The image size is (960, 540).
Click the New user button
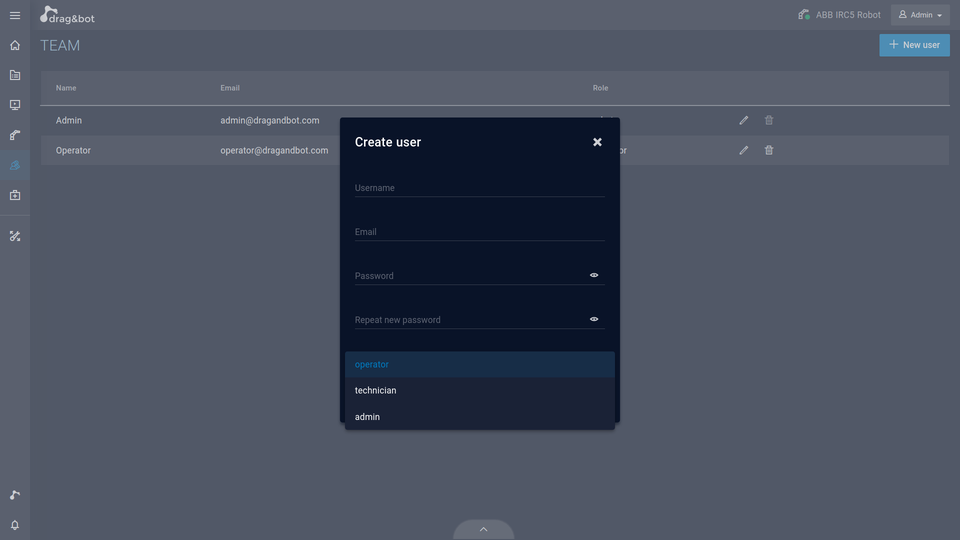click(914, 45)
